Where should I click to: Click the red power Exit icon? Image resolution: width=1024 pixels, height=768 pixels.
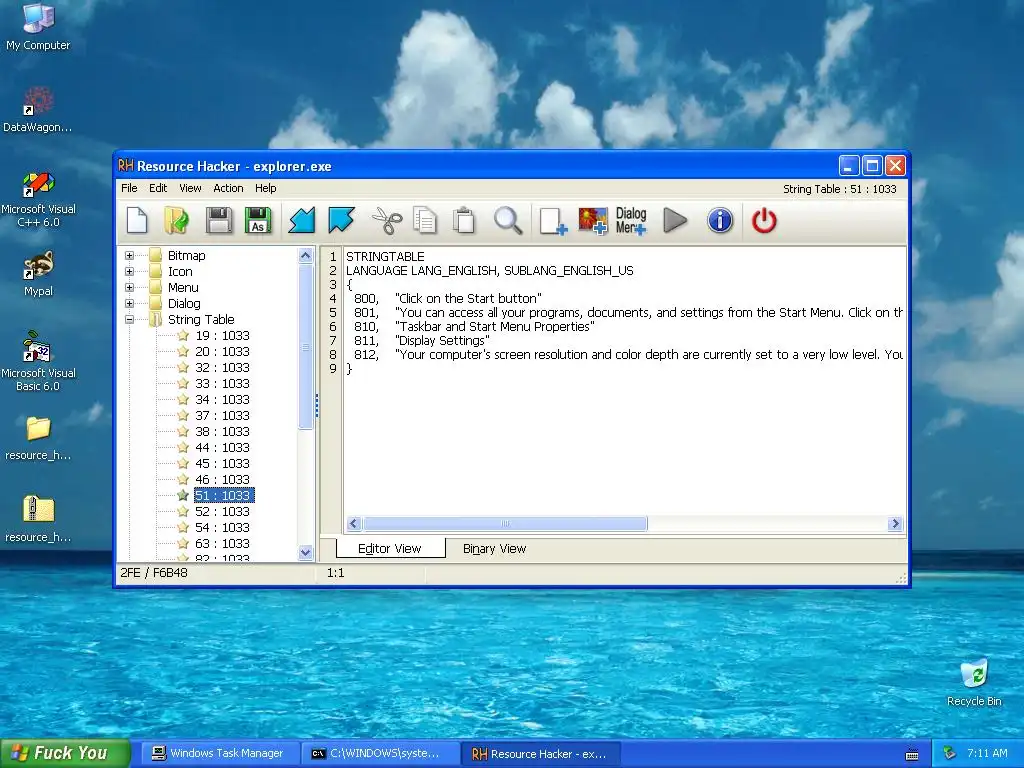tap(764, 220)
